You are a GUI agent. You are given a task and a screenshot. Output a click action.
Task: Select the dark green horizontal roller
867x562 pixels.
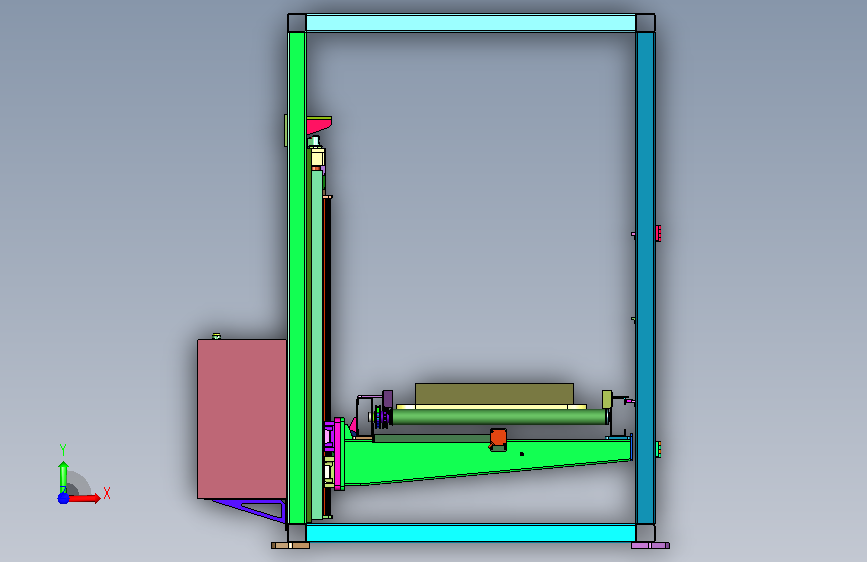coord(499,417)
